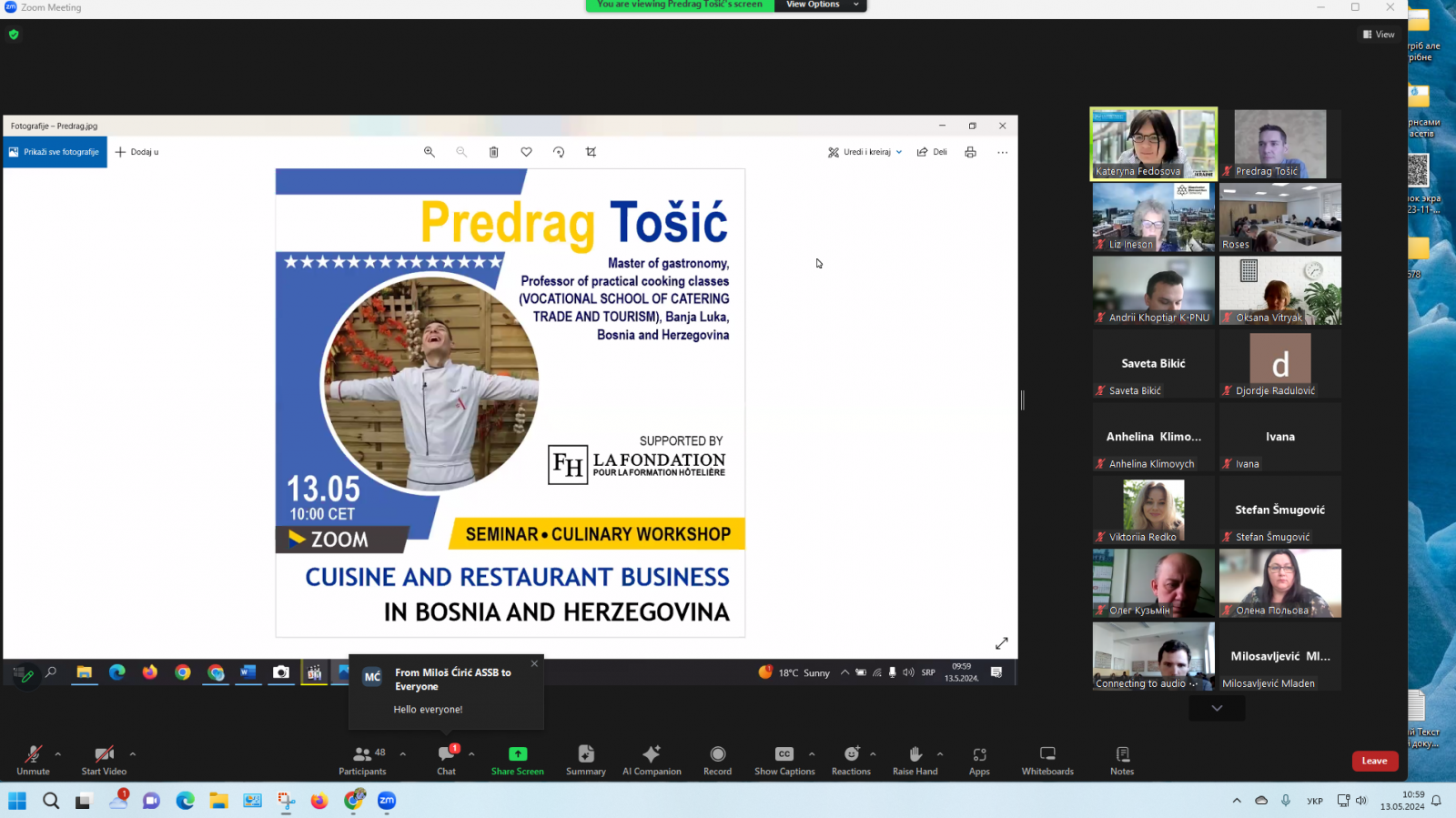Image resolution: width=1456 pixels, height=818 pixels.
Task: Turn on Show Captions
Action: (784, 760)
